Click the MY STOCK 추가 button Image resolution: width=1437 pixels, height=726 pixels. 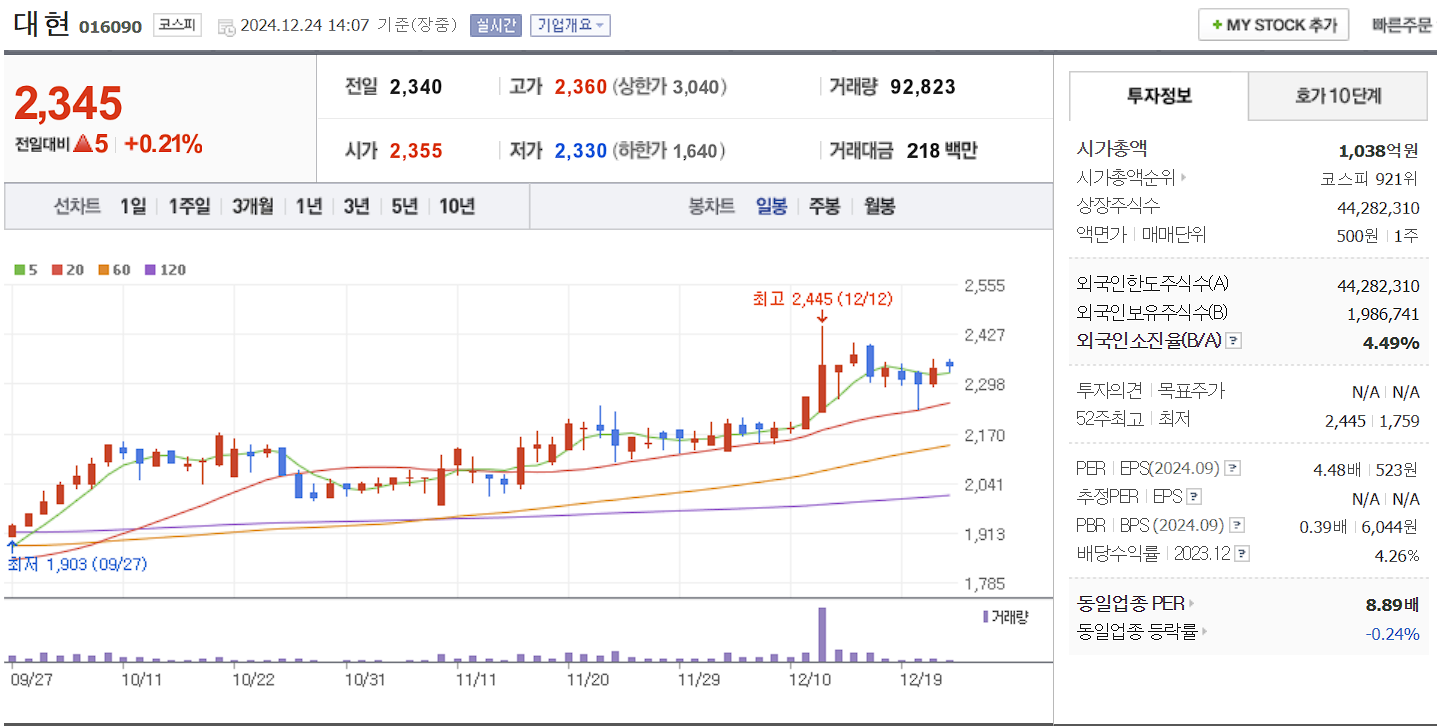pos(1272,24)
